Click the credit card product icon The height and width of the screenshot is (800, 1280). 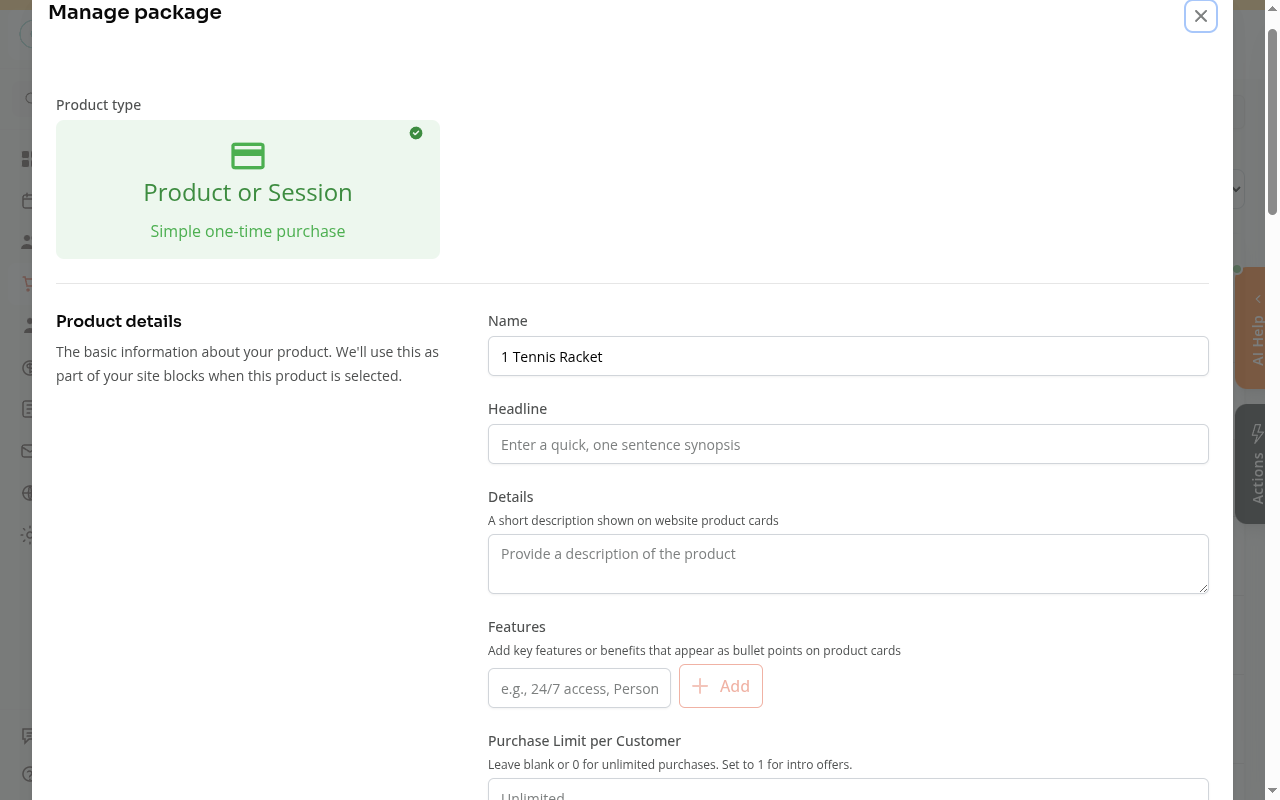point(248,156)
